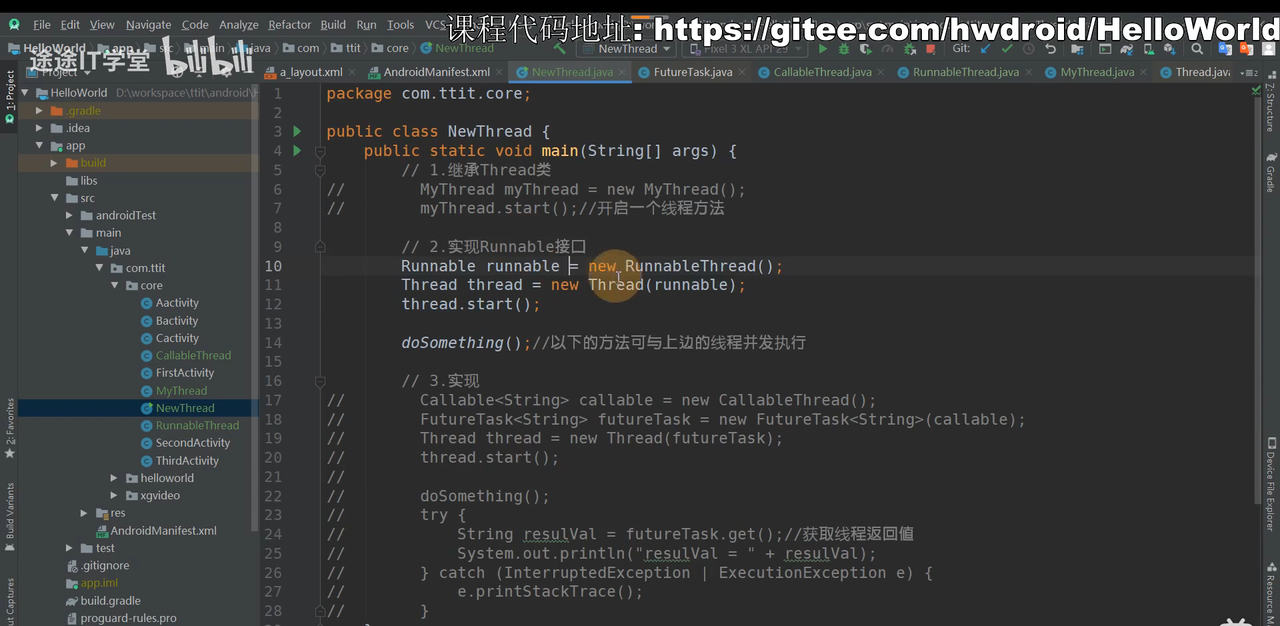The image size is (1280, 626).
Task: Open the Favorites tool window
Action: tap(9, 428)
